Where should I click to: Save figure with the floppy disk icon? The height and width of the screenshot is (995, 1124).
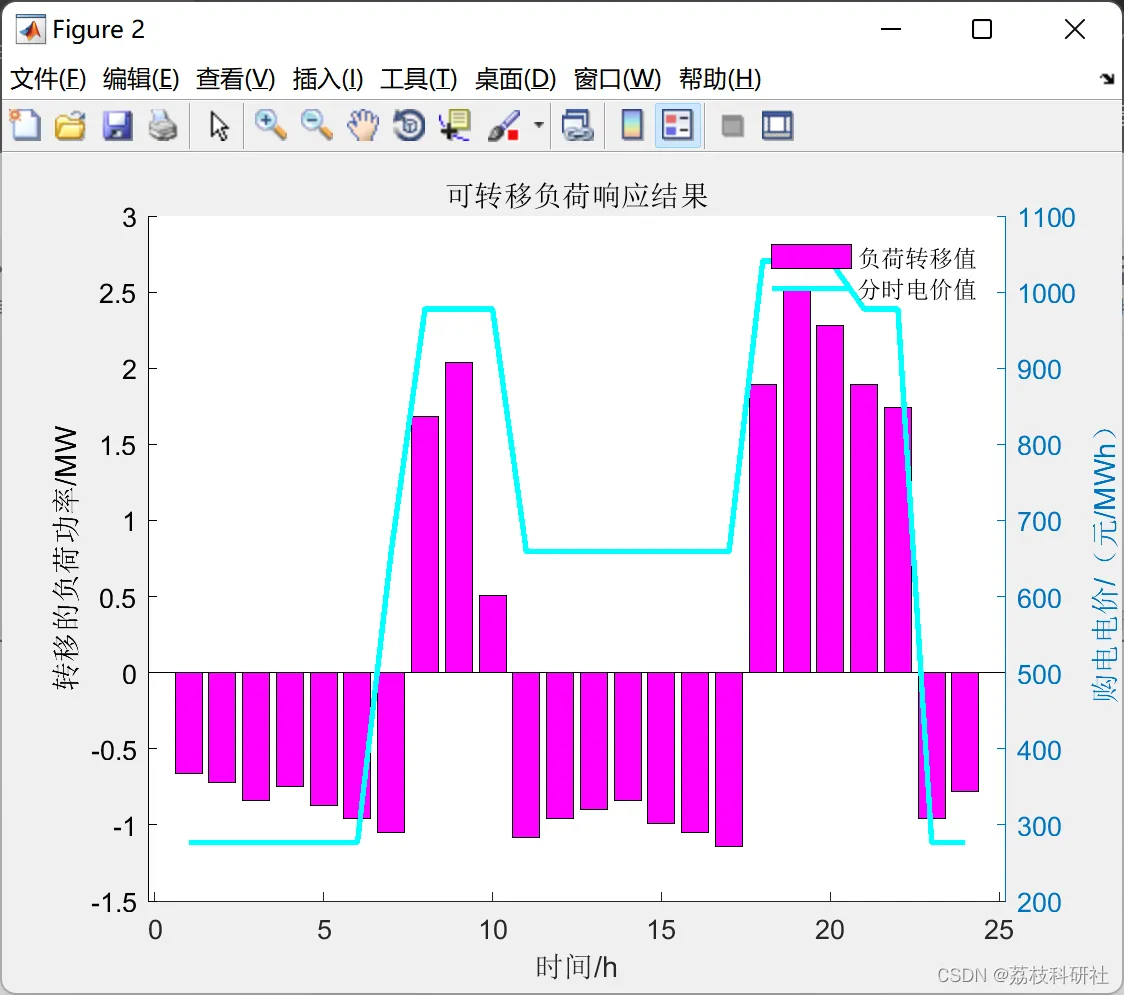click(117, 125)
